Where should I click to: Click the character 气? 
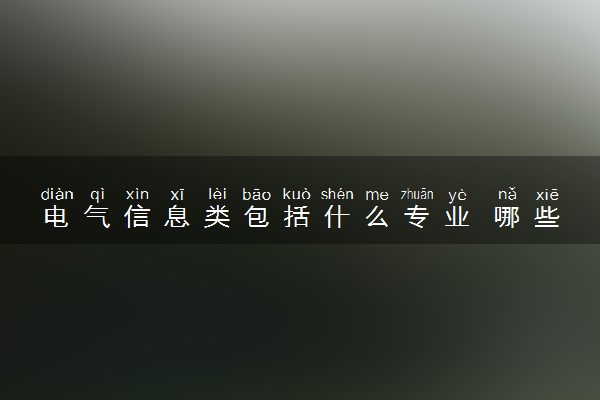[x=97, y=217]
